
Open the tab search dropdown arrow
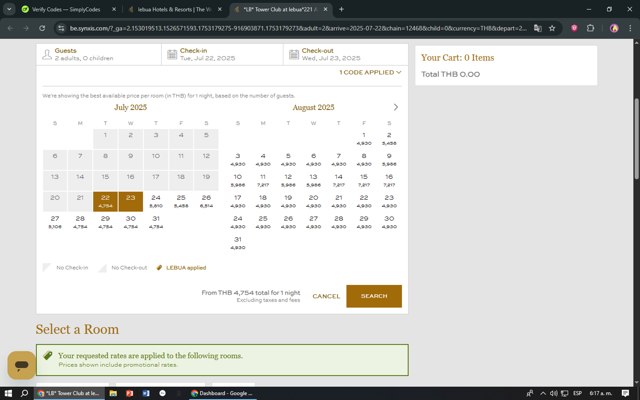9,9
